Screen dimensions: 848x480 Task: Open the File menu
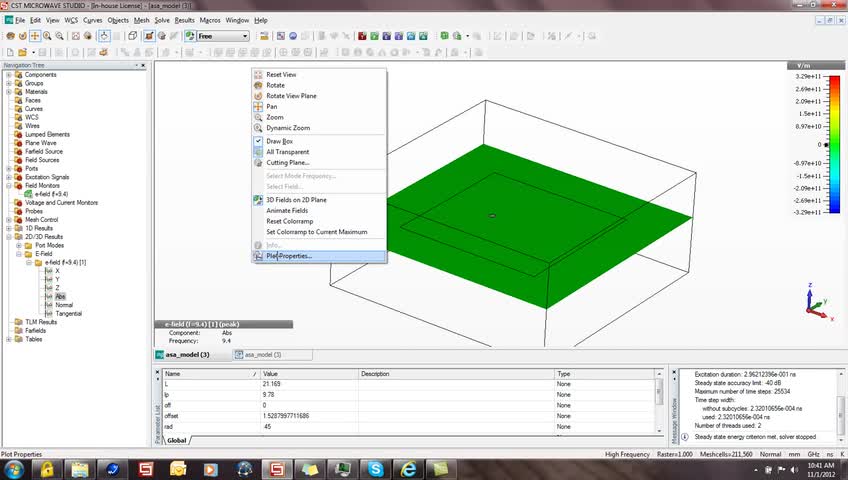pyautogui.click(x=20, y=20)
